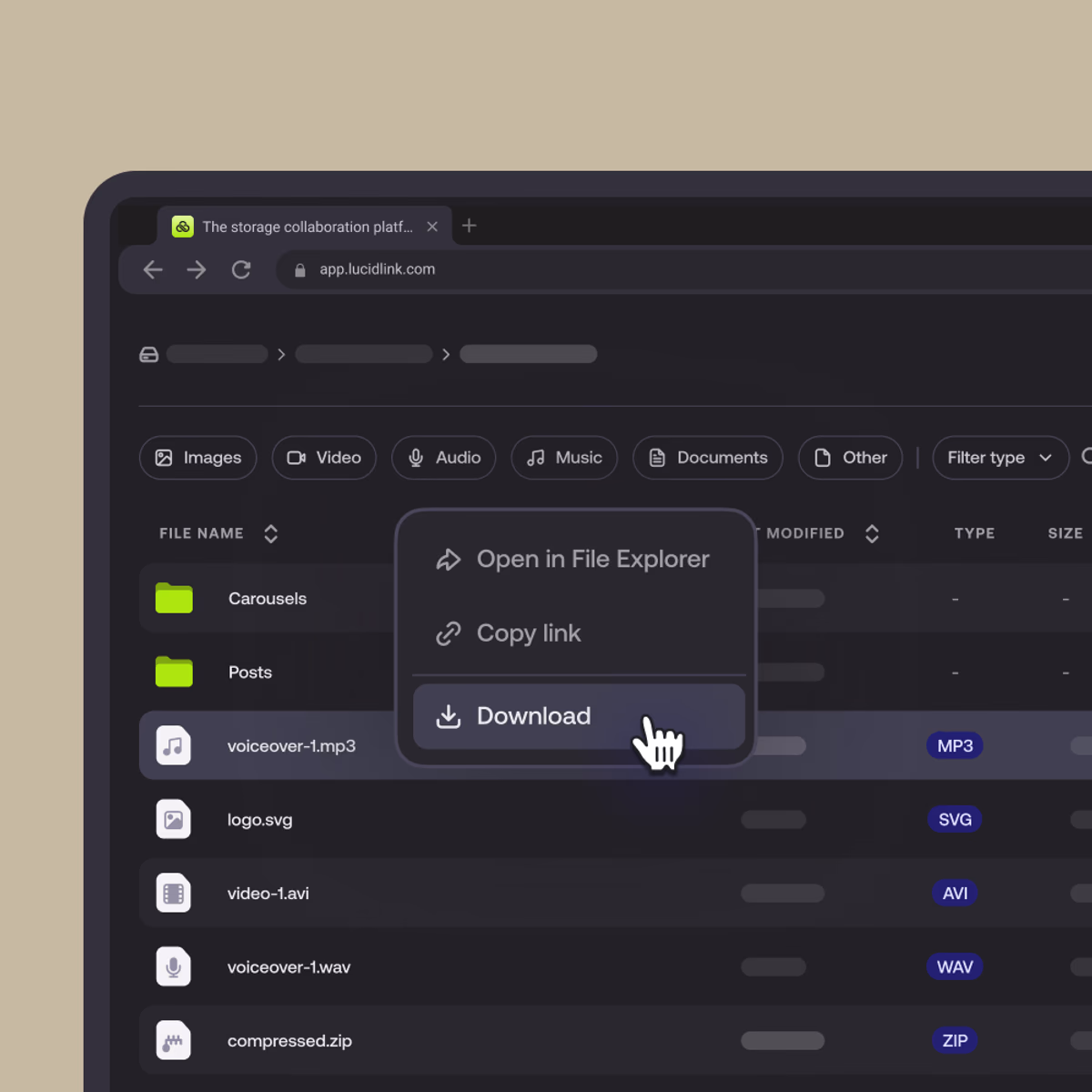Viewport: 1092px width, 1092px height.
Task: Sort by Modified column arrows
Action: [x=872, y=534]
